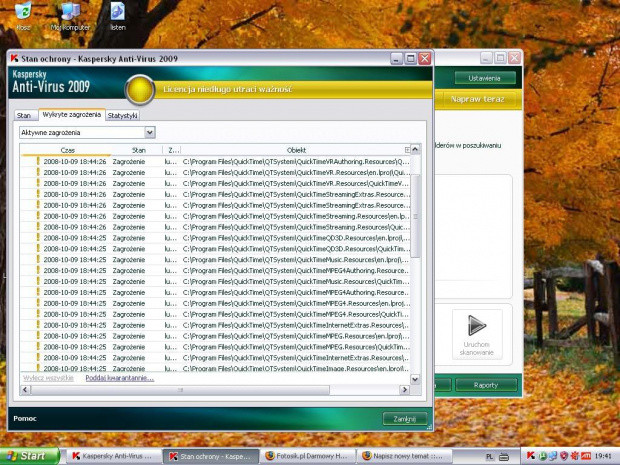Open the red ATI tray icon

point(586,456)
